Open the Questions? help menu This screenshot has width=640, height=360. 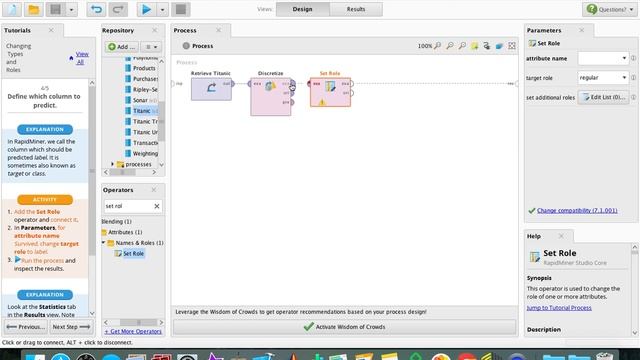tap(610, 9)
